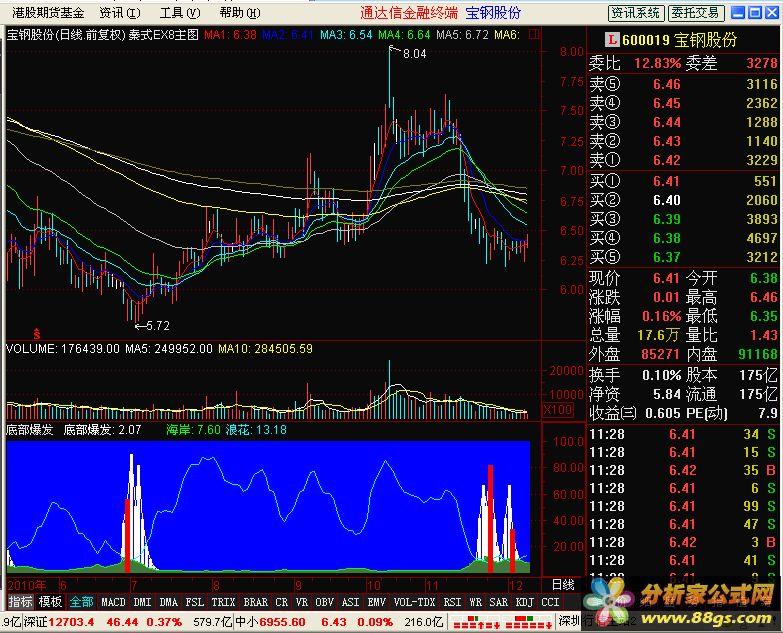Click the 8.04 high-price marker

pos(414,54)
